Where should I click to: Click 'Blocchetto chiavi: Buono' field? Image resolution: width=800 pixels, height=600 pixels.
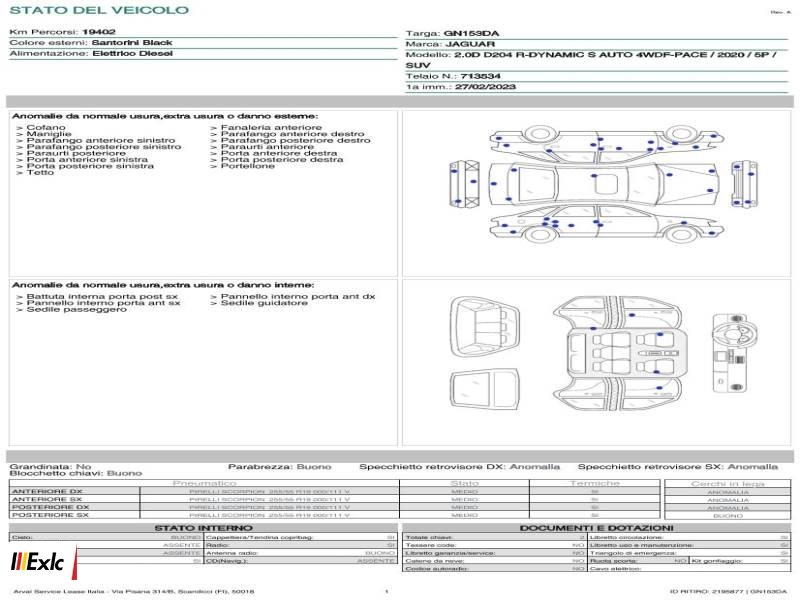[76, 473]
